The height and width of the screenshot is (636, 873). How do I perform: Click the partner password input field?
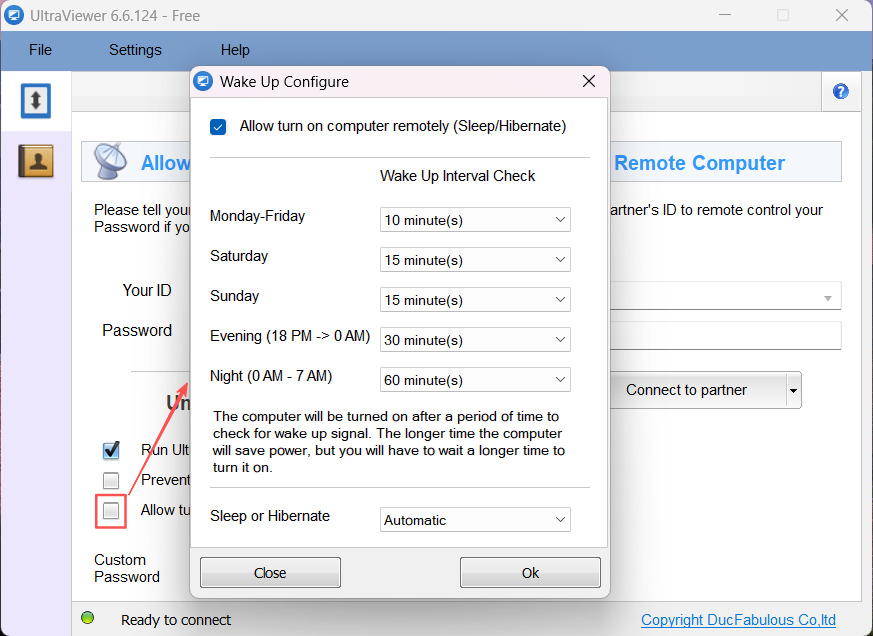(725, 336)
